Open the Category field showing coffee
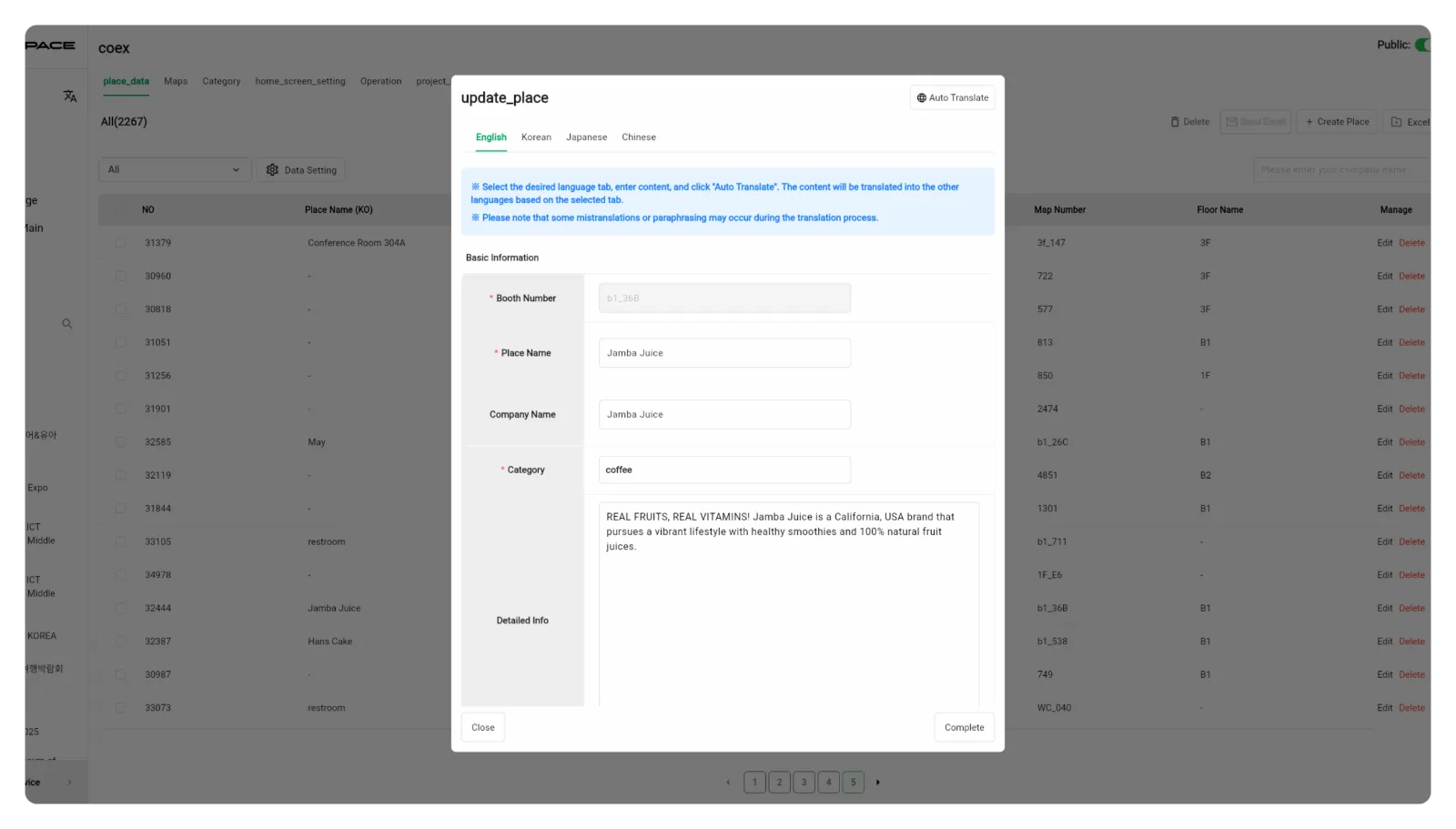 point(724,470)
